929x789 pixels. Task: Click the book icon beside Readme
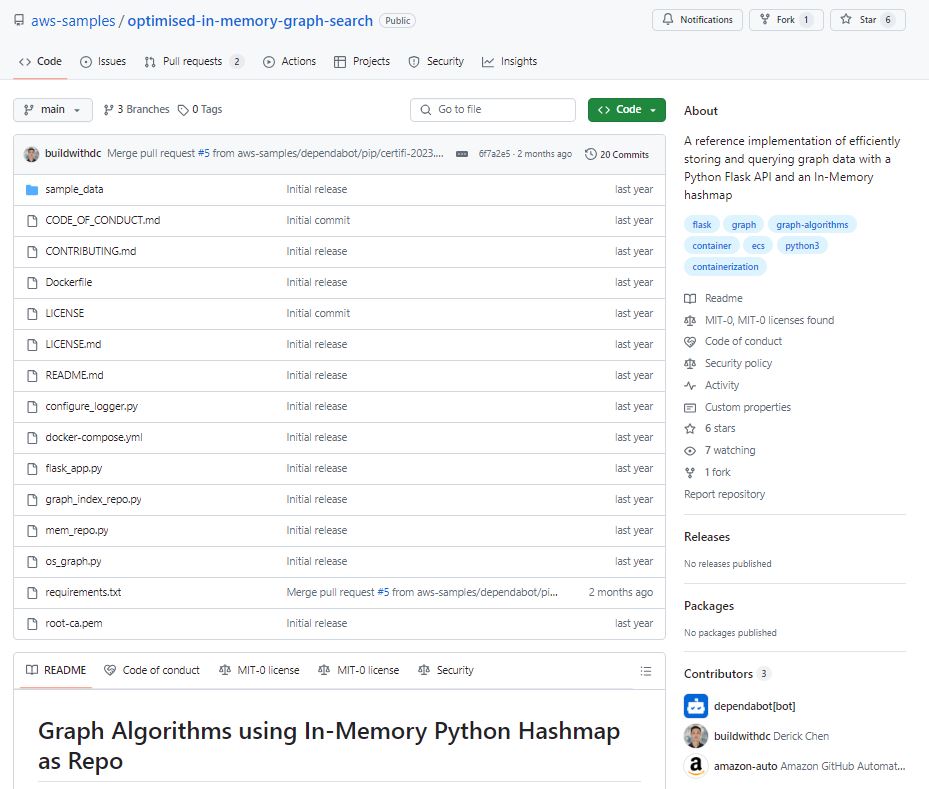[x=690, y=299]
